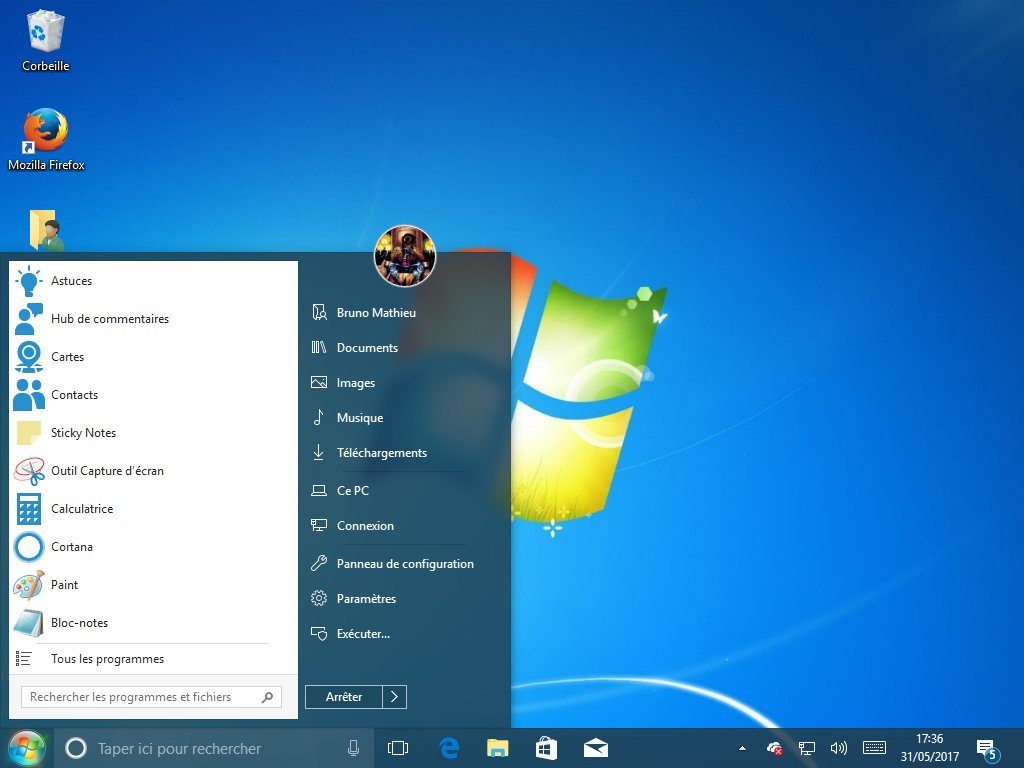Launch the Calculatrice icon
This screenshot has width=1024, height=768.
29,509
